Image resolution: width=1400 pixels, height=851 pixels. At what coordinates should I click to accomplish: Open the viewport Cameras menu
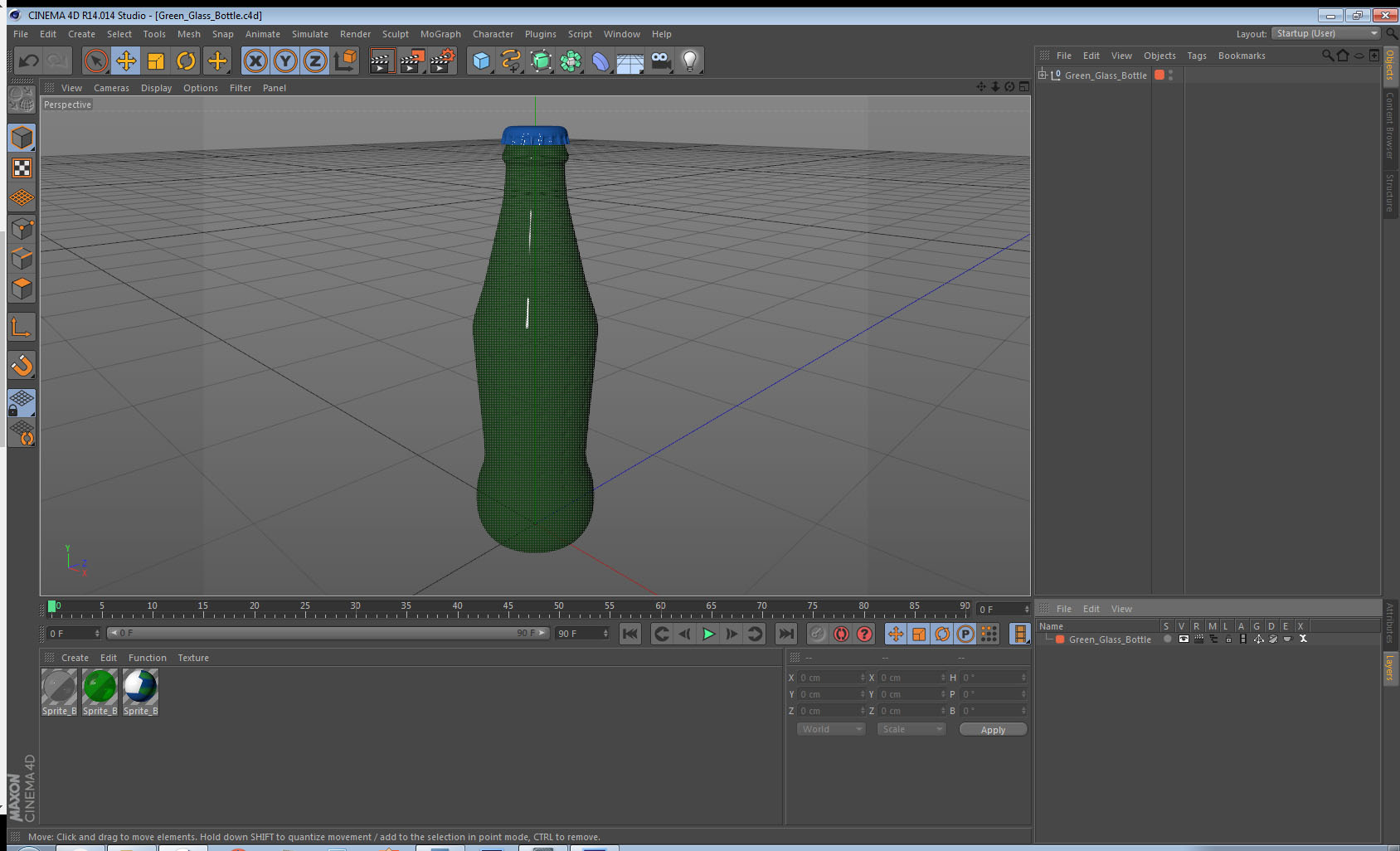coord(111,88)
